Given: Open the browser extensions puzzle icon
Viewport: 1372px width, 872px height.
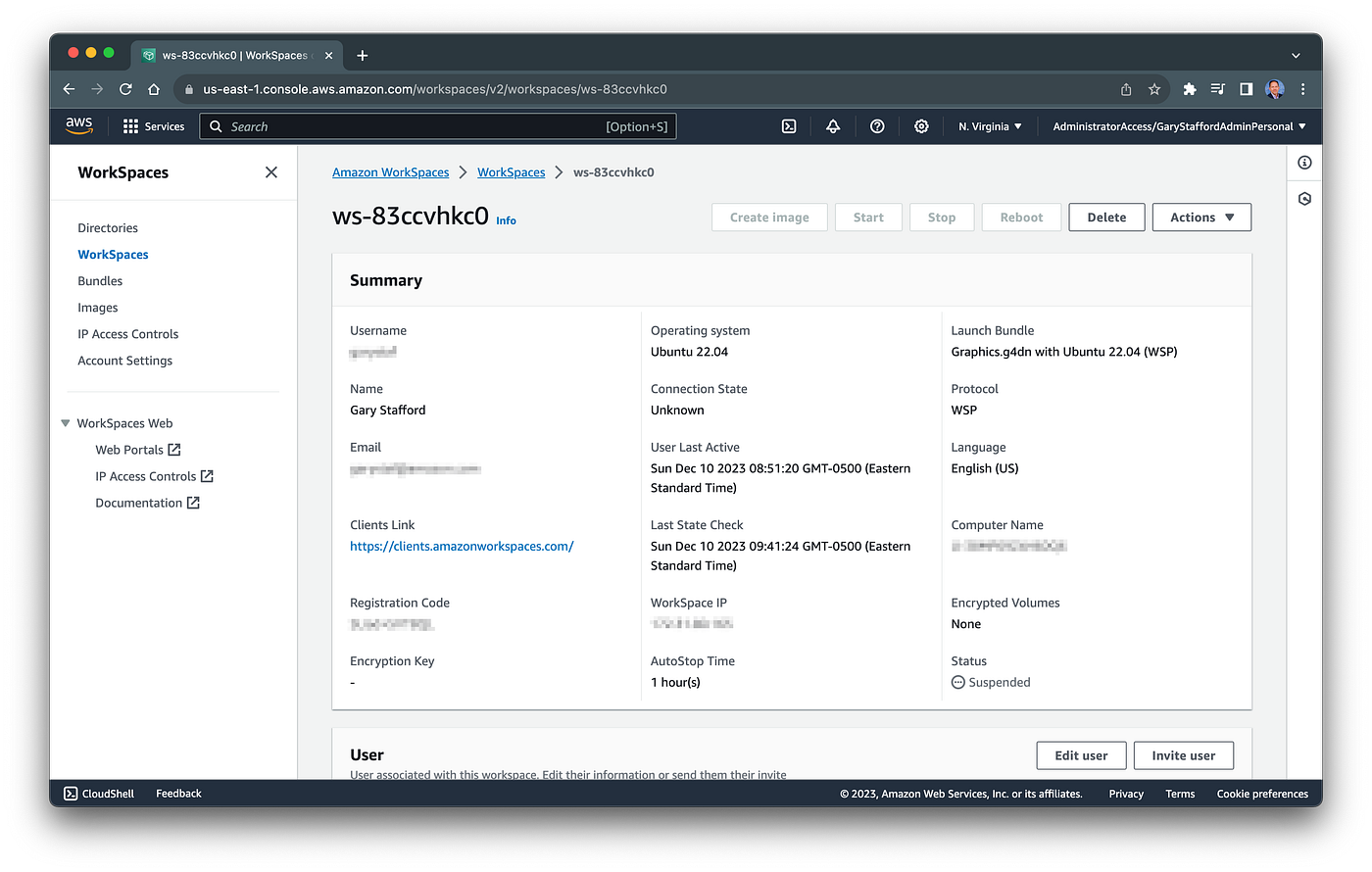Looking at the screenshot, I should [1190, 89].
